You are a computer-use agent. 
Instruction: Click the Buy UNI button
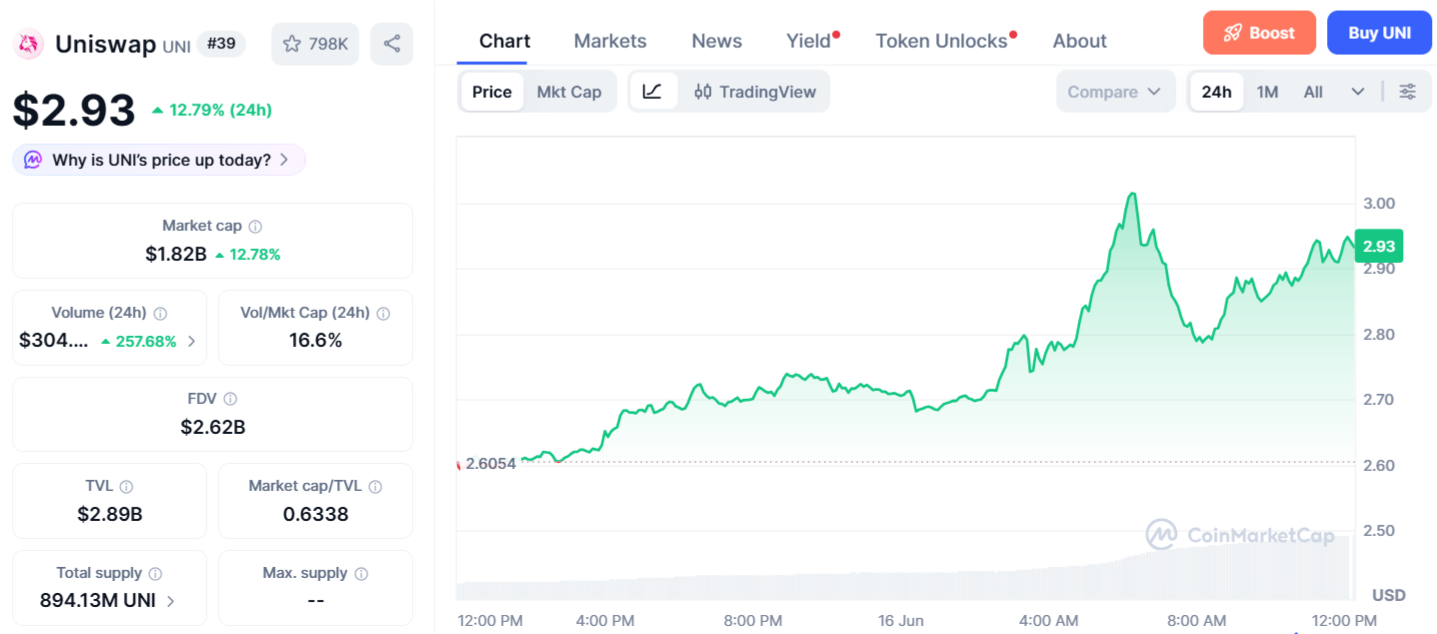(1379, 33)
